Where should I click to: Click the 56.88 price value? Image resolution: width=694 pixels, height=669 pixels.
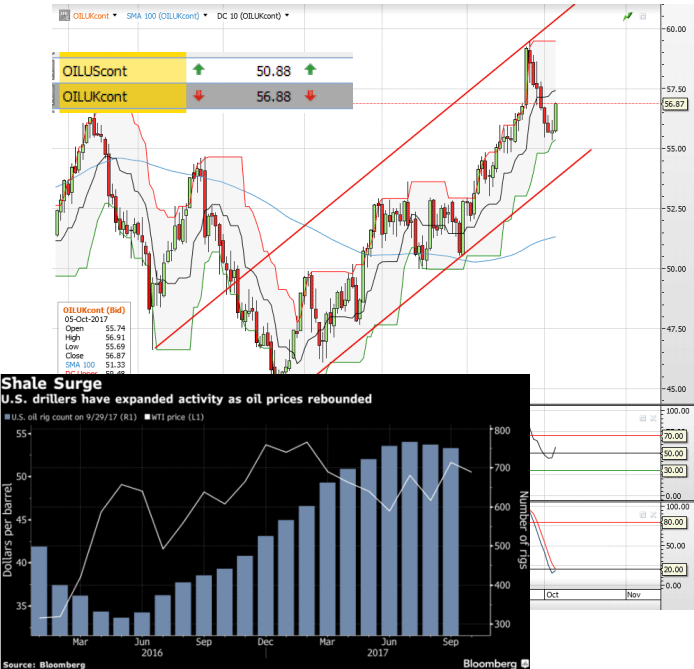(274, 96)
